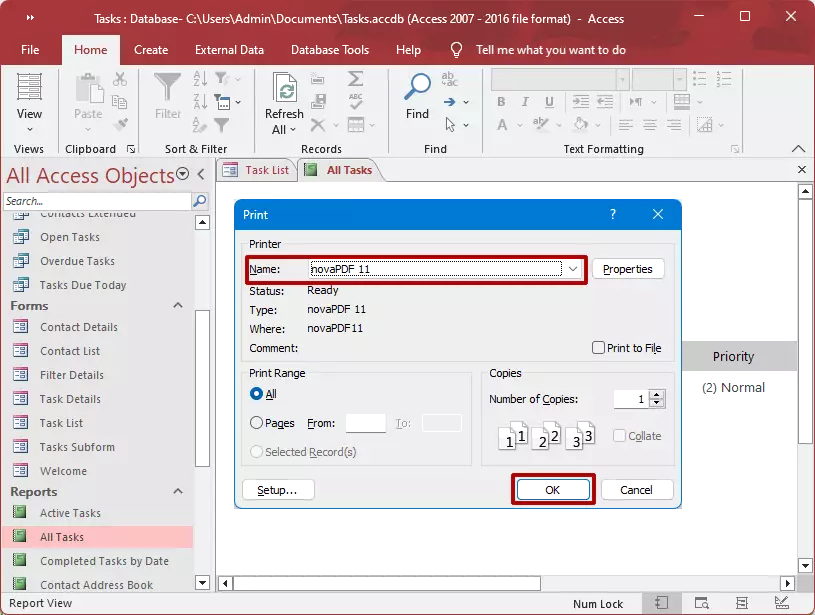Click the Refresh All icon
The height and width of the screenshot is (615, 815).
pos(284,90)
